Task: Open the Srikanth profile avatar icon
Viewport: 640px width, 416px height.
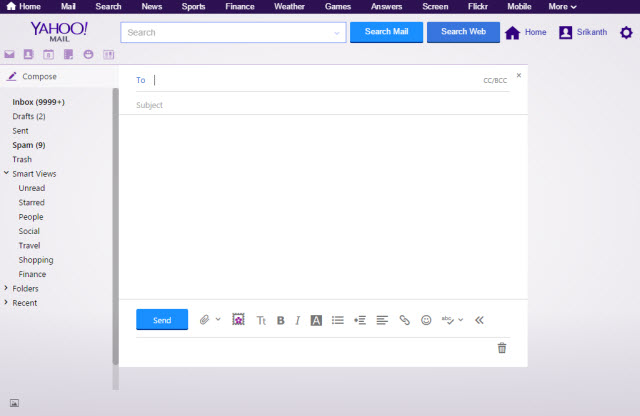Action: 565,32
